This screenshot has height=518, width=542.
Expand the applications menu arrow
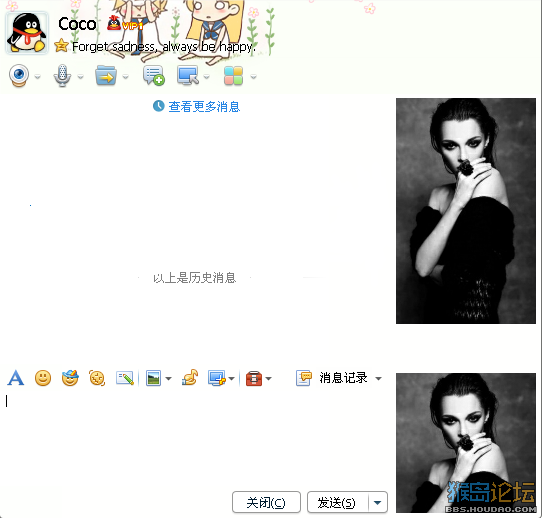pyautogui.click(x=253, y=77)
